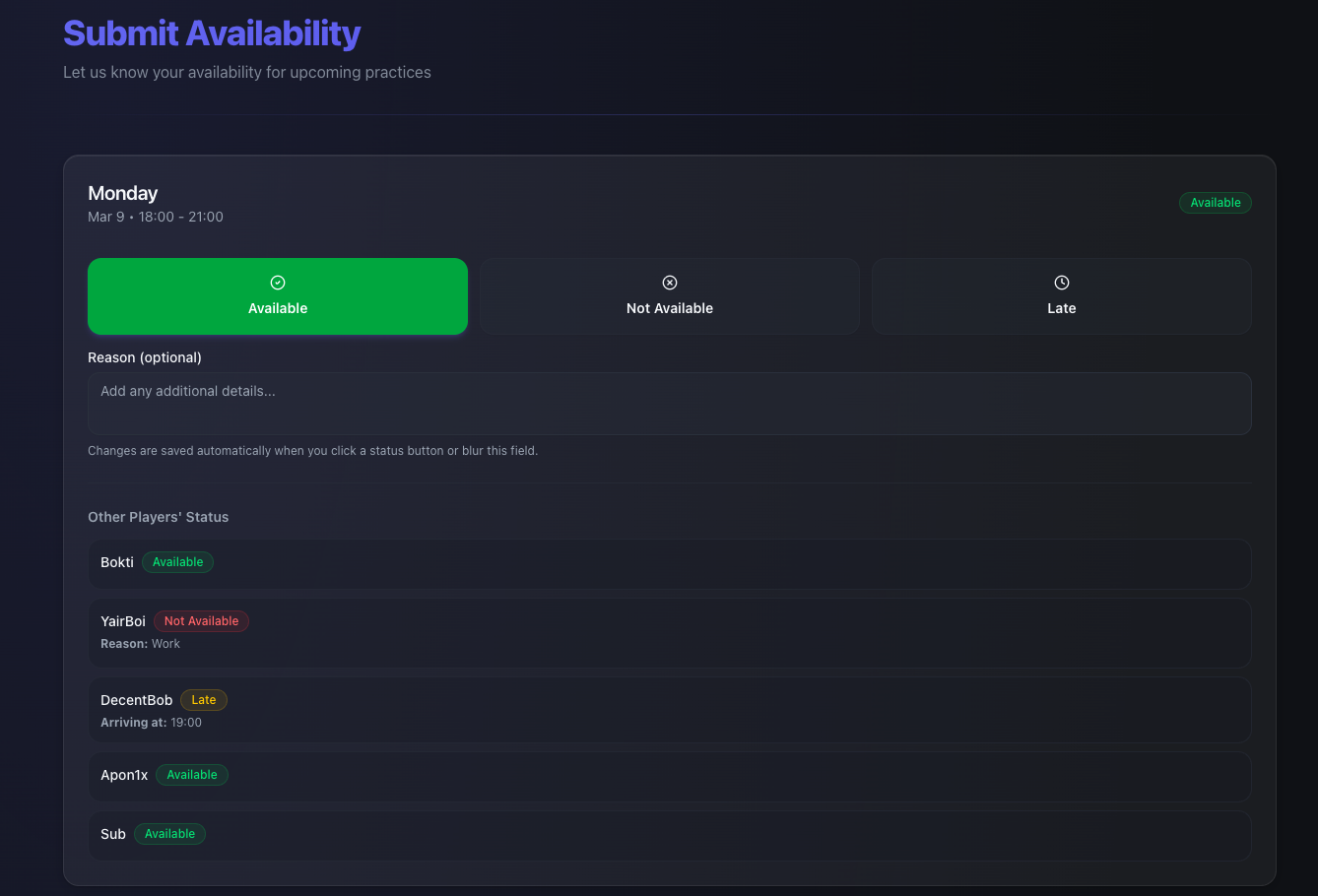Click the green Available badge next to Bokti
1318x896 pixels.
(177, 561)
